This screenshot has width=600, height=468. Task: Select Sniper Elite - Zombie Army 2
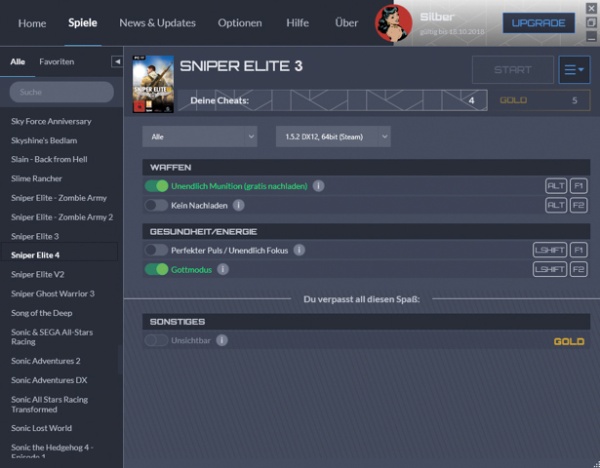(62, 217)
